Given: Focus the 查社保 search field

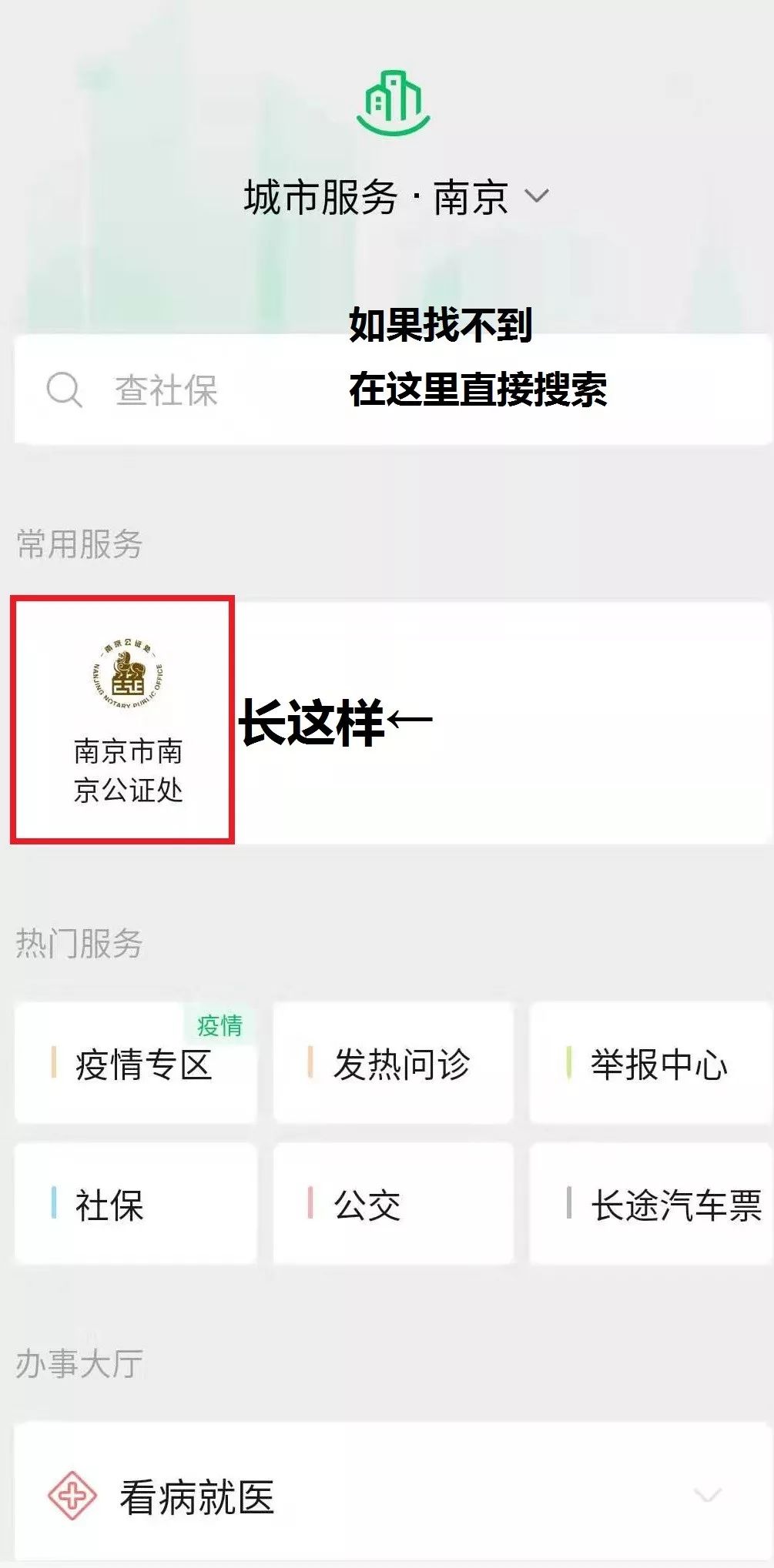Looking at the screenshot, I should 393,389.
